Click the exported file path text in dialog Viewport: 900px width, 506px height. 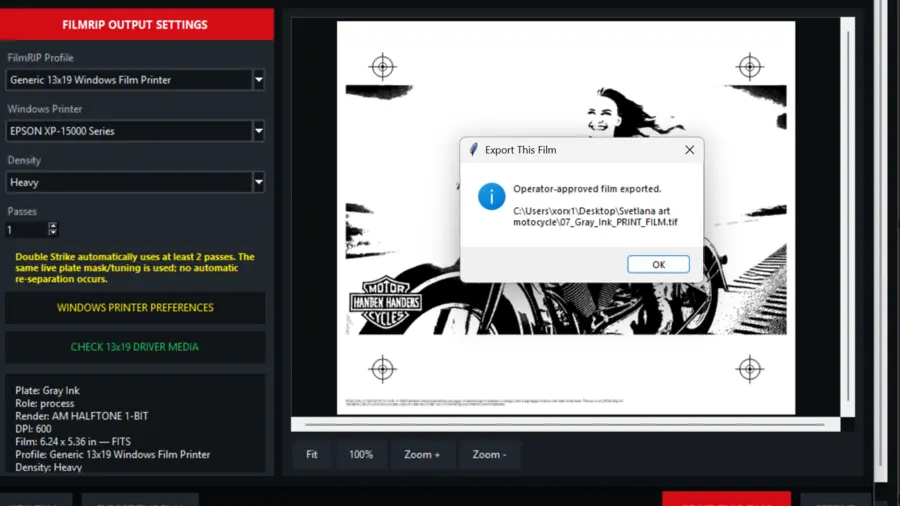pyautogui.click(x=595, y=216)
